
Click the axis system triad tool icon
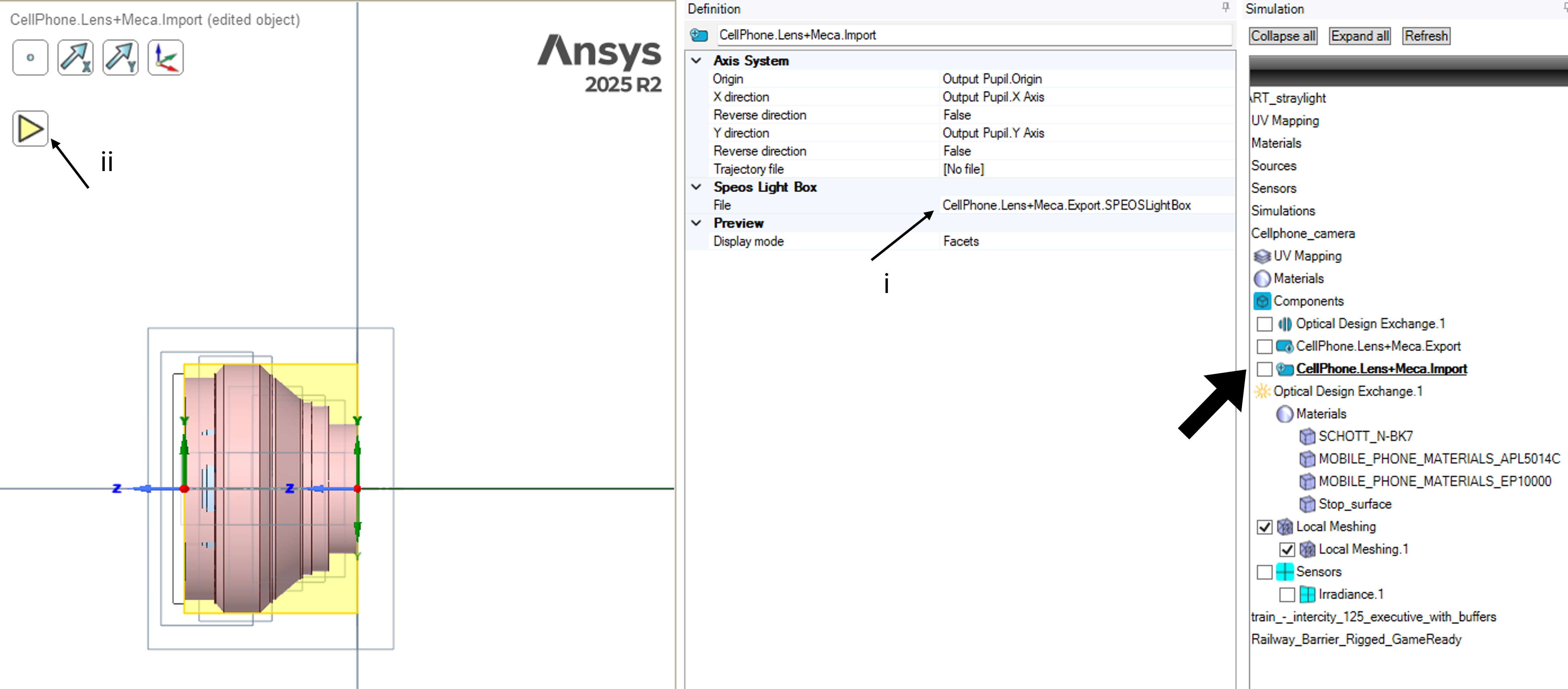(x=166, y=58)
